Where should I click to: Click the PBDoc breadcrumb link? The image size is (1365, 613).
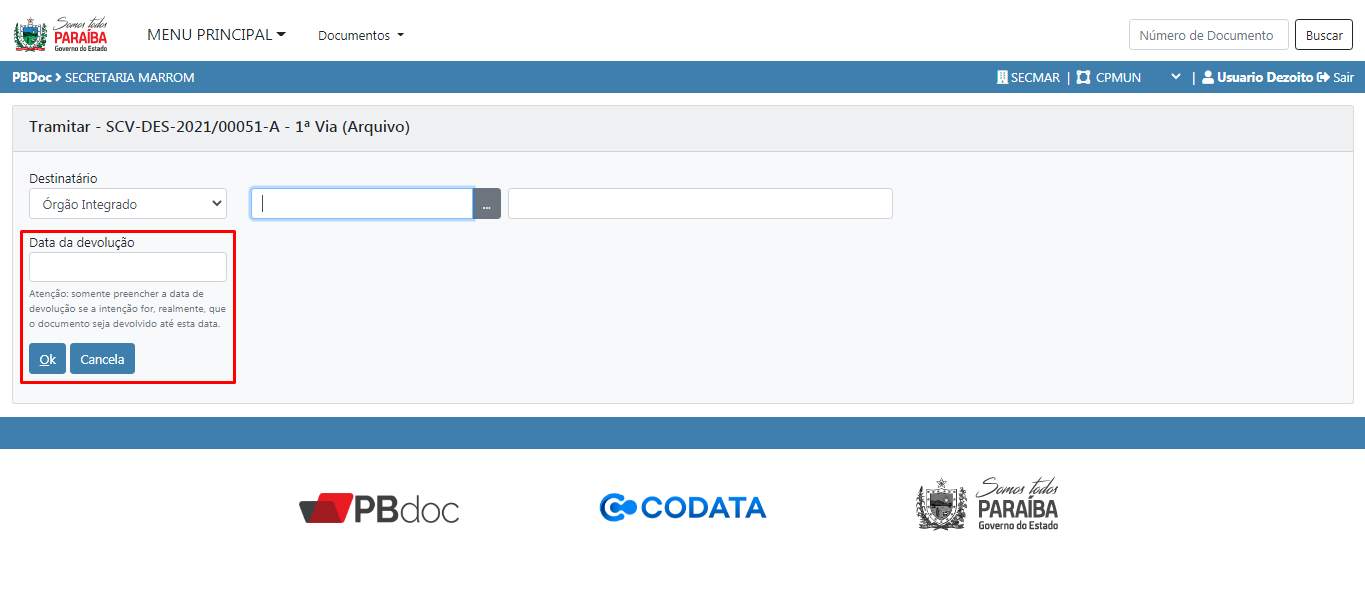[x=32, y=77]
